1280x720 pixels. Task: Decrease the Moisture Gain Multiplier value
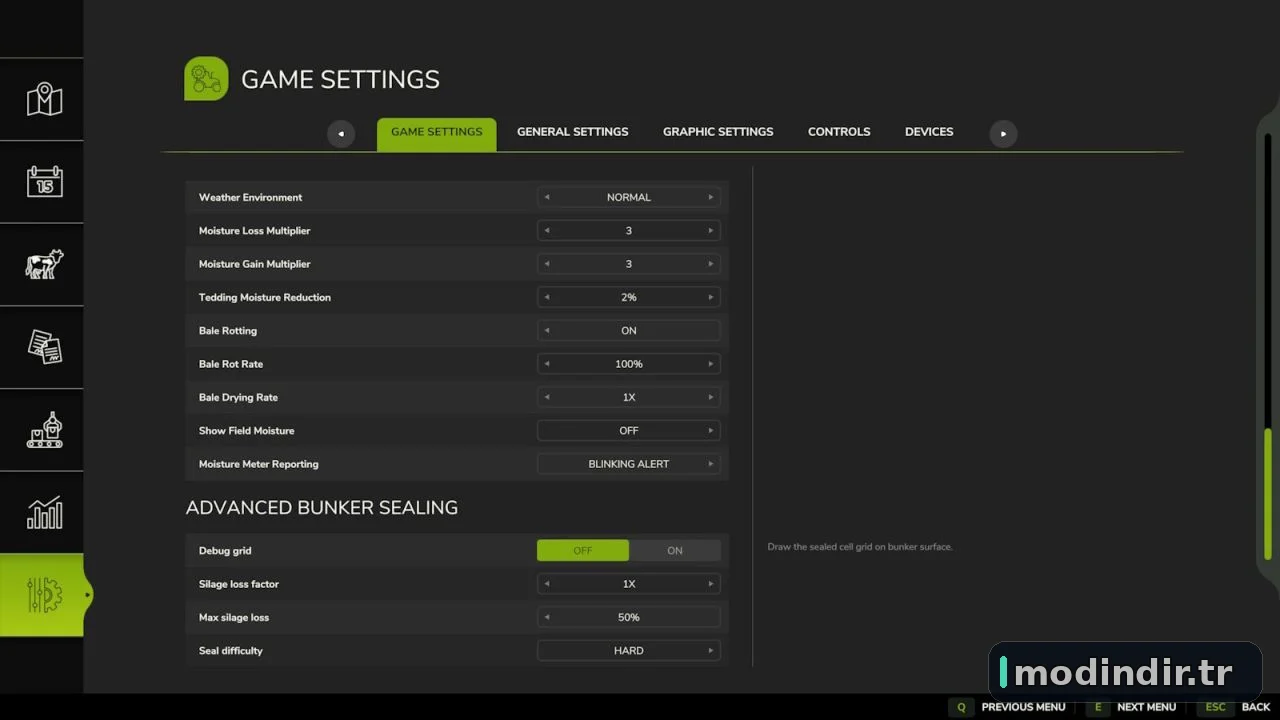click(x=546, y=264)
